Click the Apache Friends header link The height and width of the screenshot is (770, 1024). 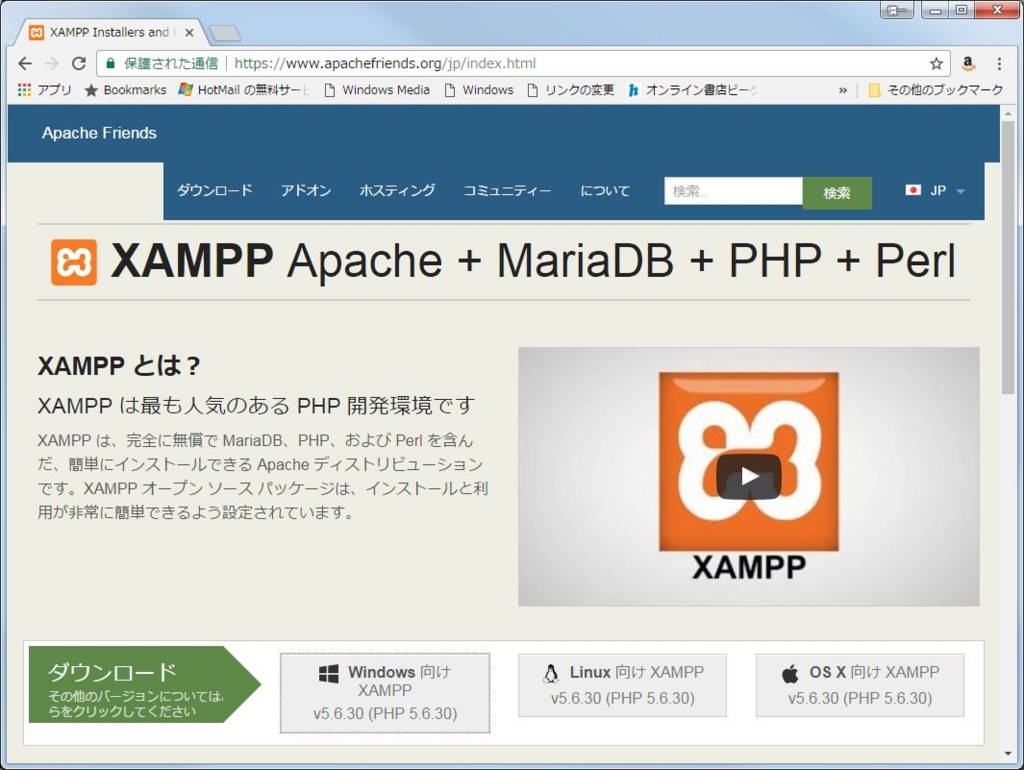[99, 133]
